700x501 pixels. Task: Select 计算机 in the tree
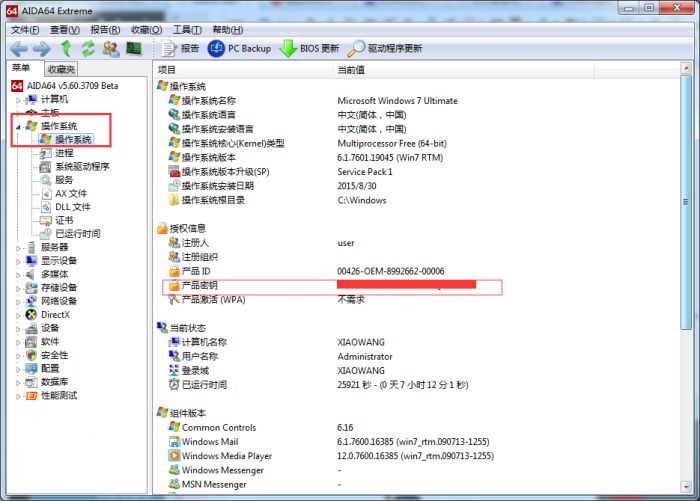(54, 99)
